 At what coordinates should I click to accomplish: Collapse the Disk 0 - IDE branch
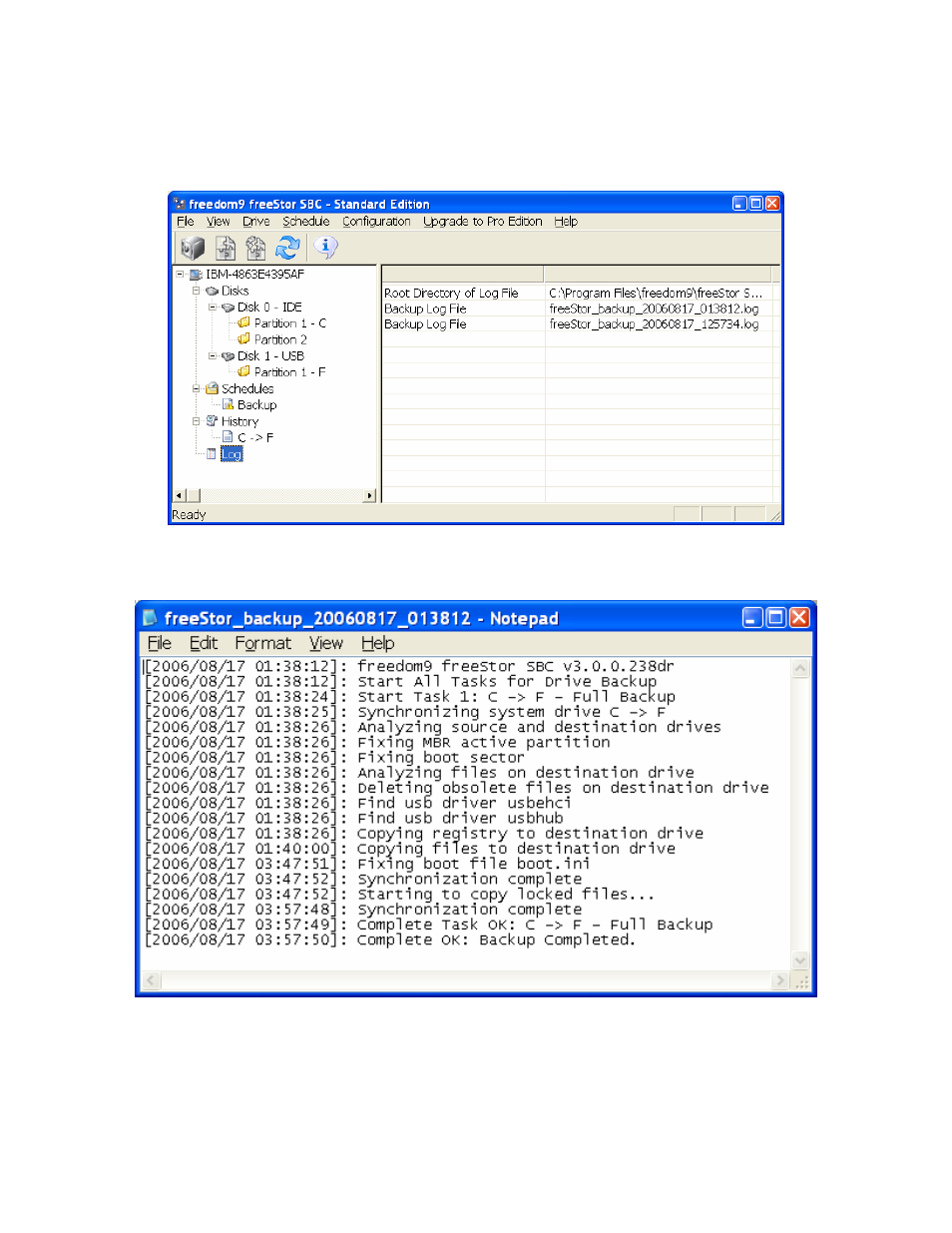[213, 308]
